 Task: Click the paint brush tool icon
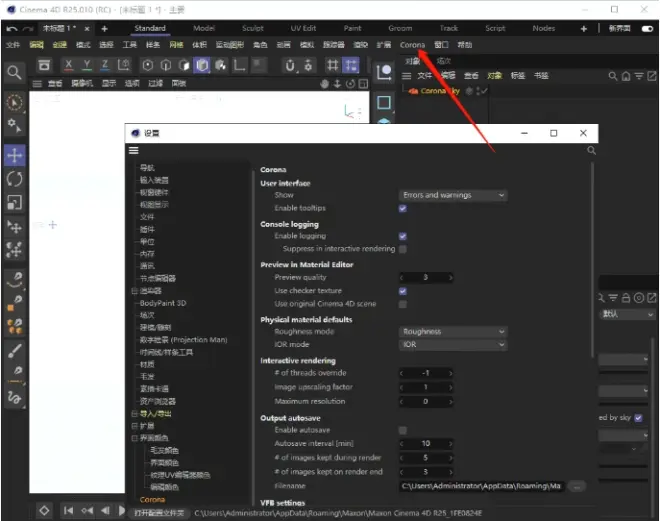14,351
